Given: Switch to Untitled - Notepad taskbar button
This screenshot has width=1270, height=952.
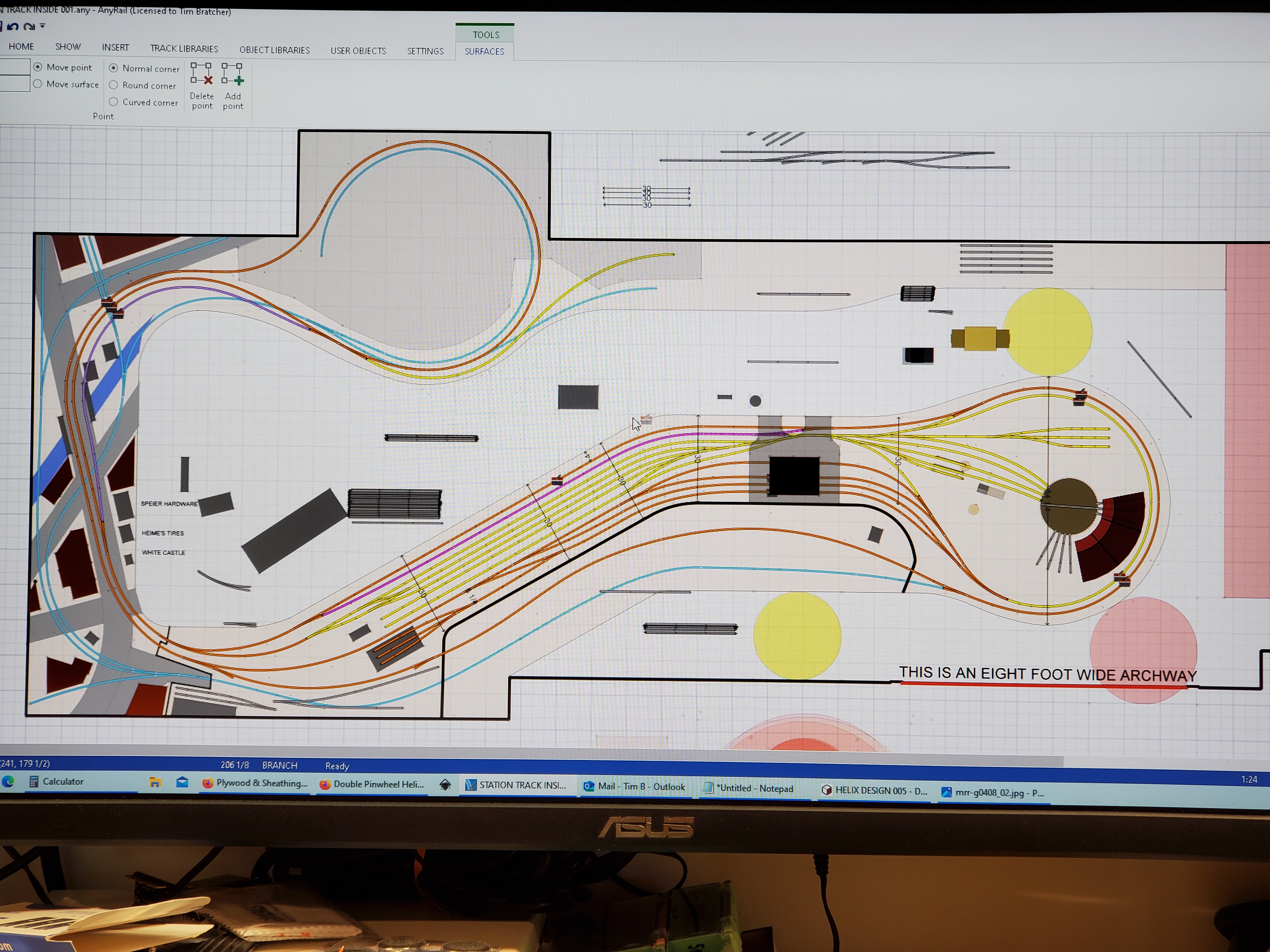Looking at the screenshot, I should pyautogui.click(x=749, y=789).
